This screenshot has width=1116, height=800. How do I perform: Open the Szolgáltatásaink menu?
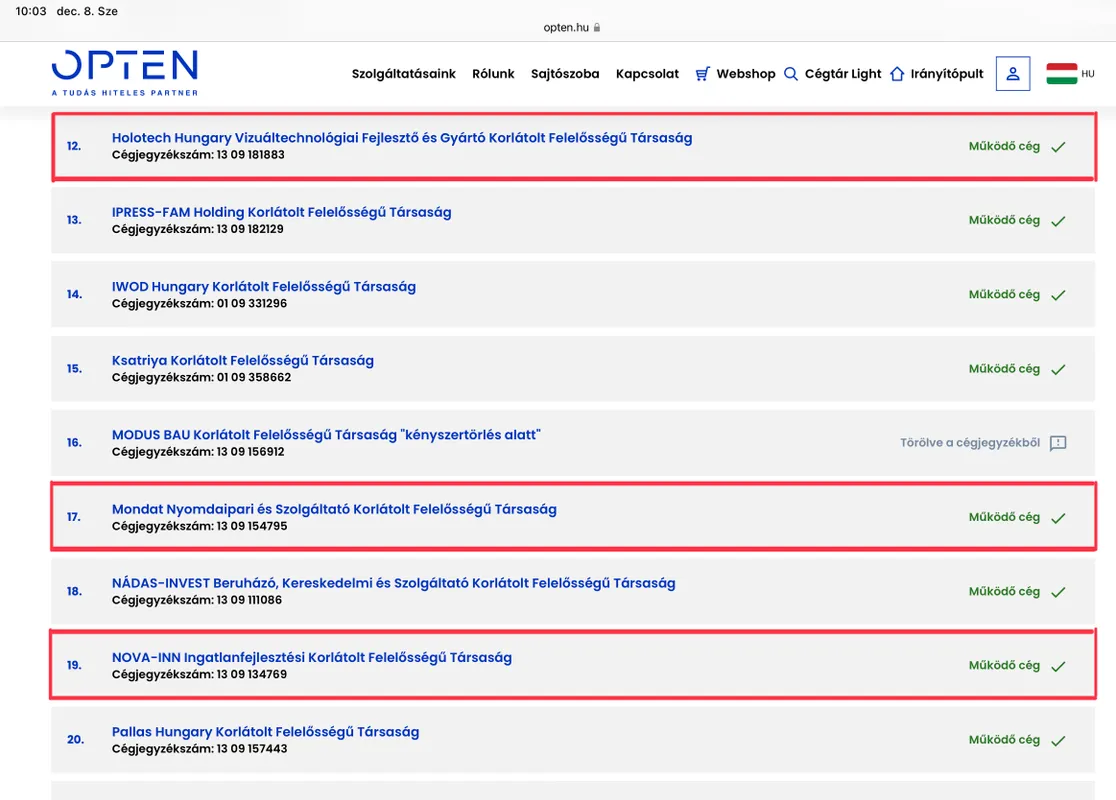point(403,74)
